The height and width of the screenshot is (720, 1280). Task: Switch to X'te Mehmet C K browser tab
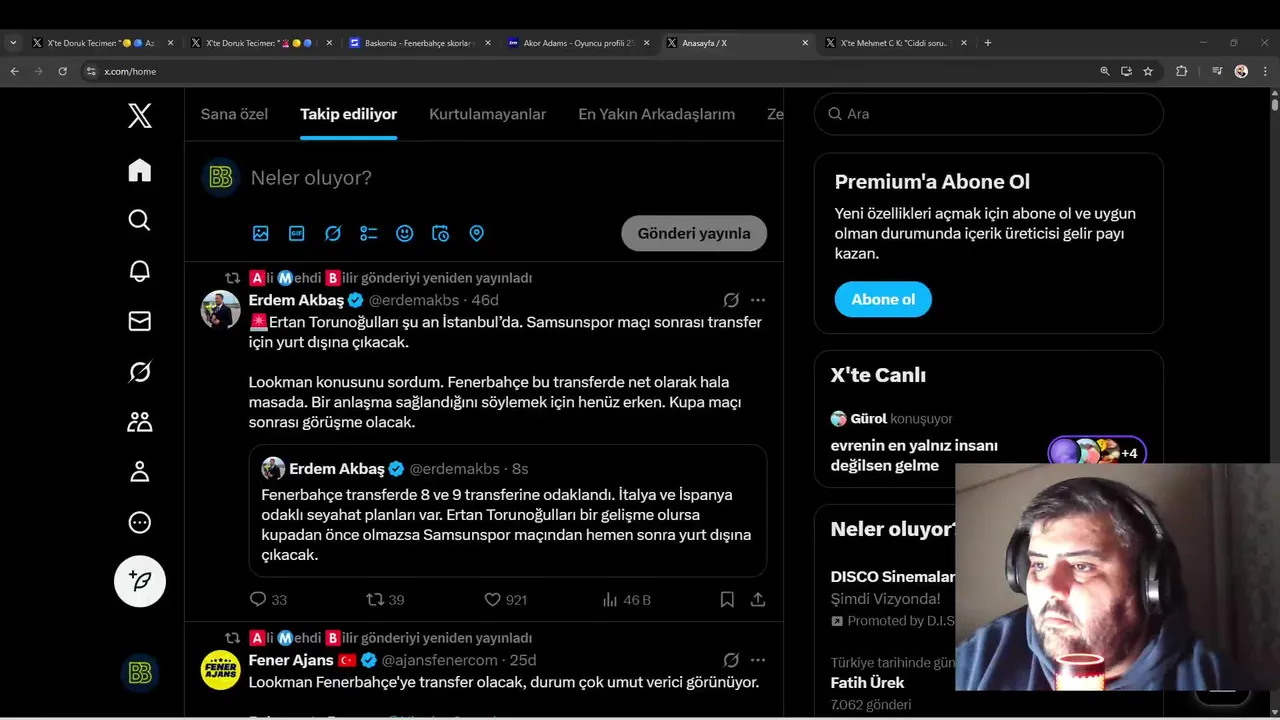897,43
